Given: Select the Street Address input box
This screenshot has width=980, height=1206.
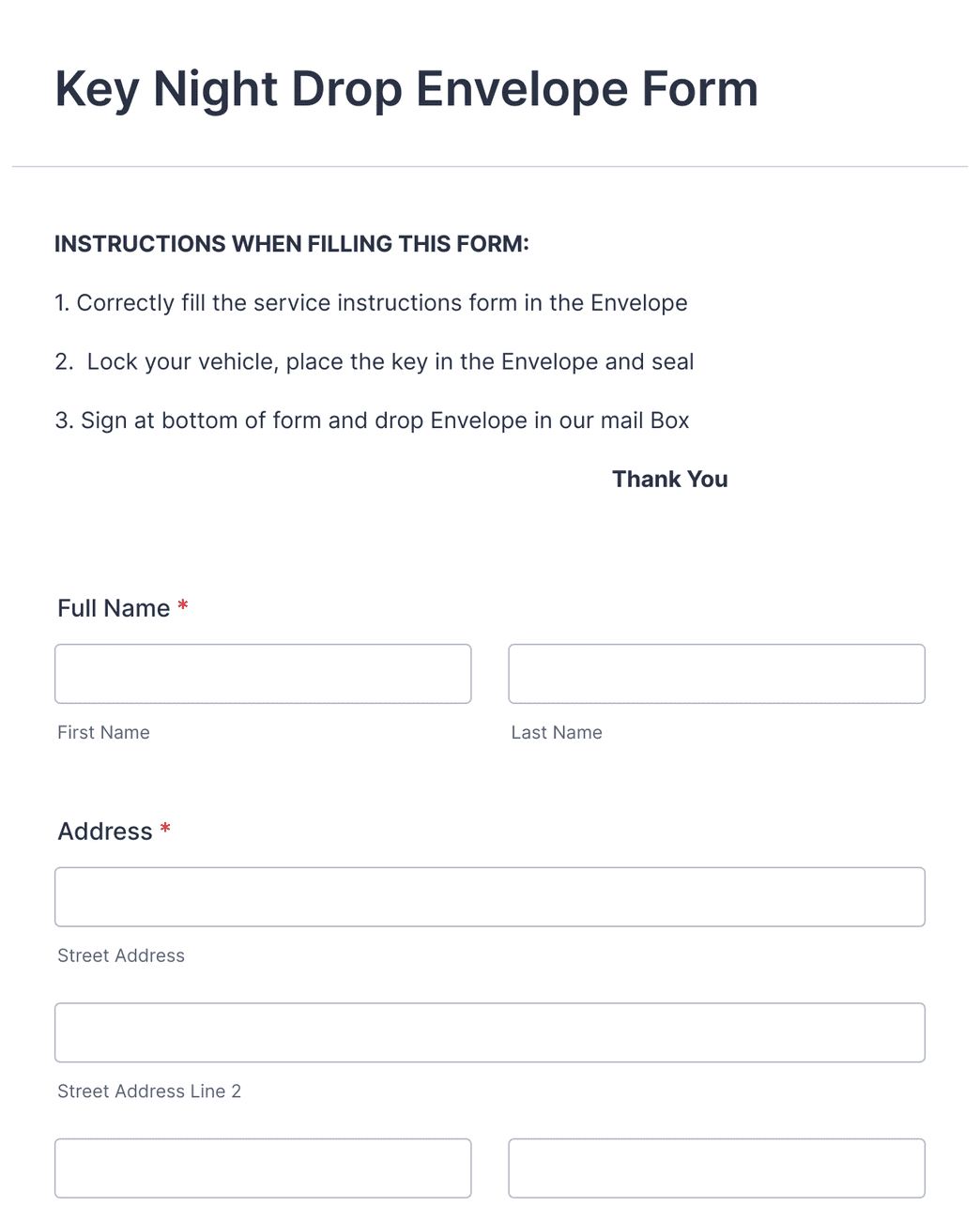Looking at the screenshot, I should click(x=490, y=896).
